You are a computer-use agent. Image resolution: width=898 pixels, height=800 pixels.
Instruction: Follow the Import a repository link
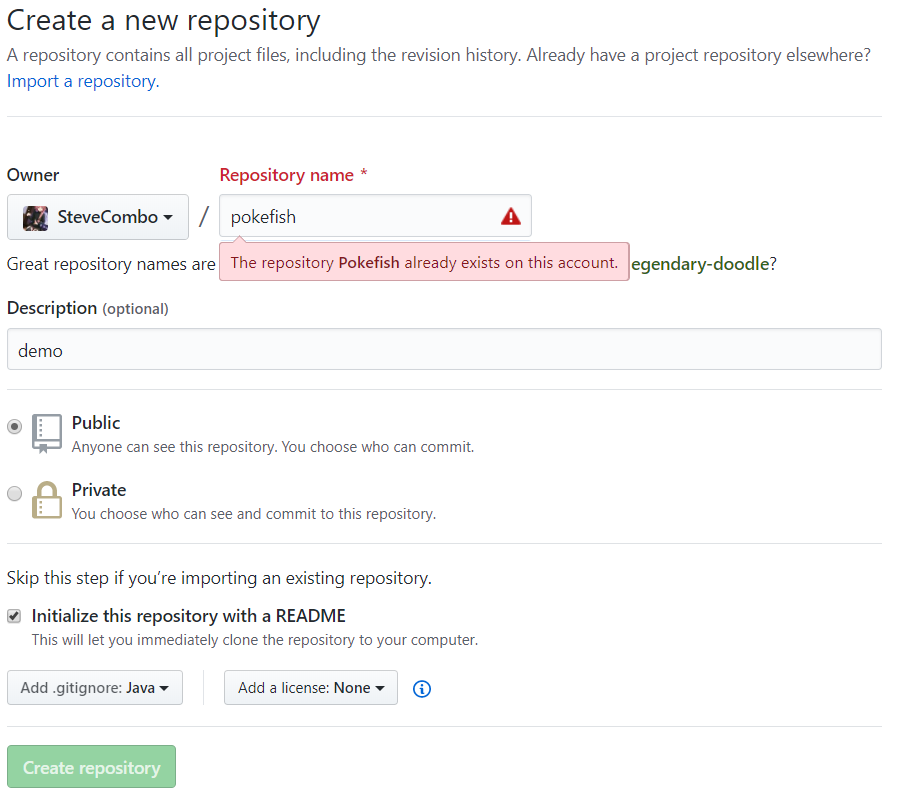[x=81, y=81]
